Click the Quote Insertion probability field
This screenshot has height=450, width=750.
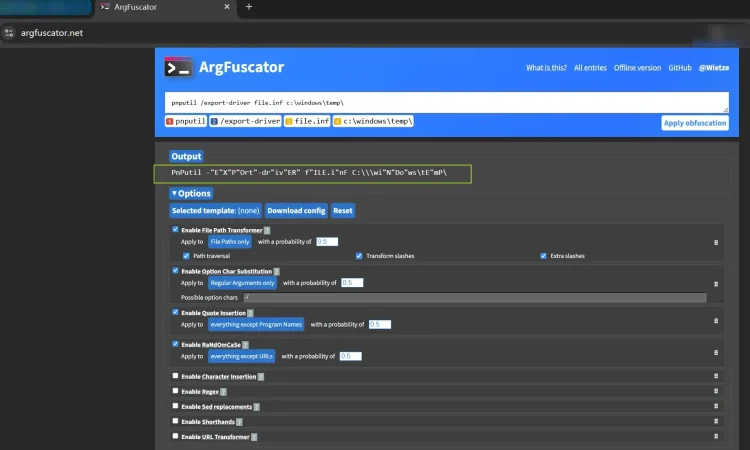[x=380, y=324]
